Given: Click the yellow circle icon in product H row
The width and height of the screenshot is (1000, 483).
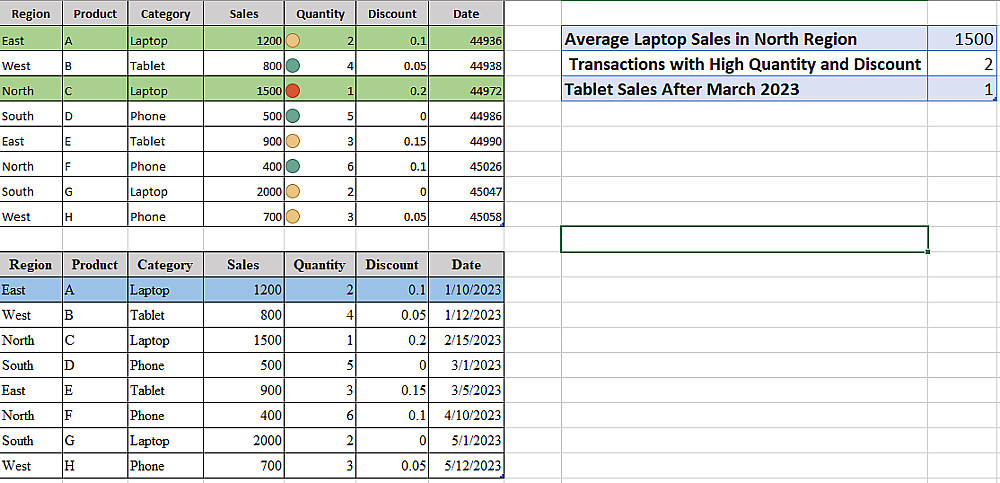Looking at the screenshot, I should click(293, 216).
